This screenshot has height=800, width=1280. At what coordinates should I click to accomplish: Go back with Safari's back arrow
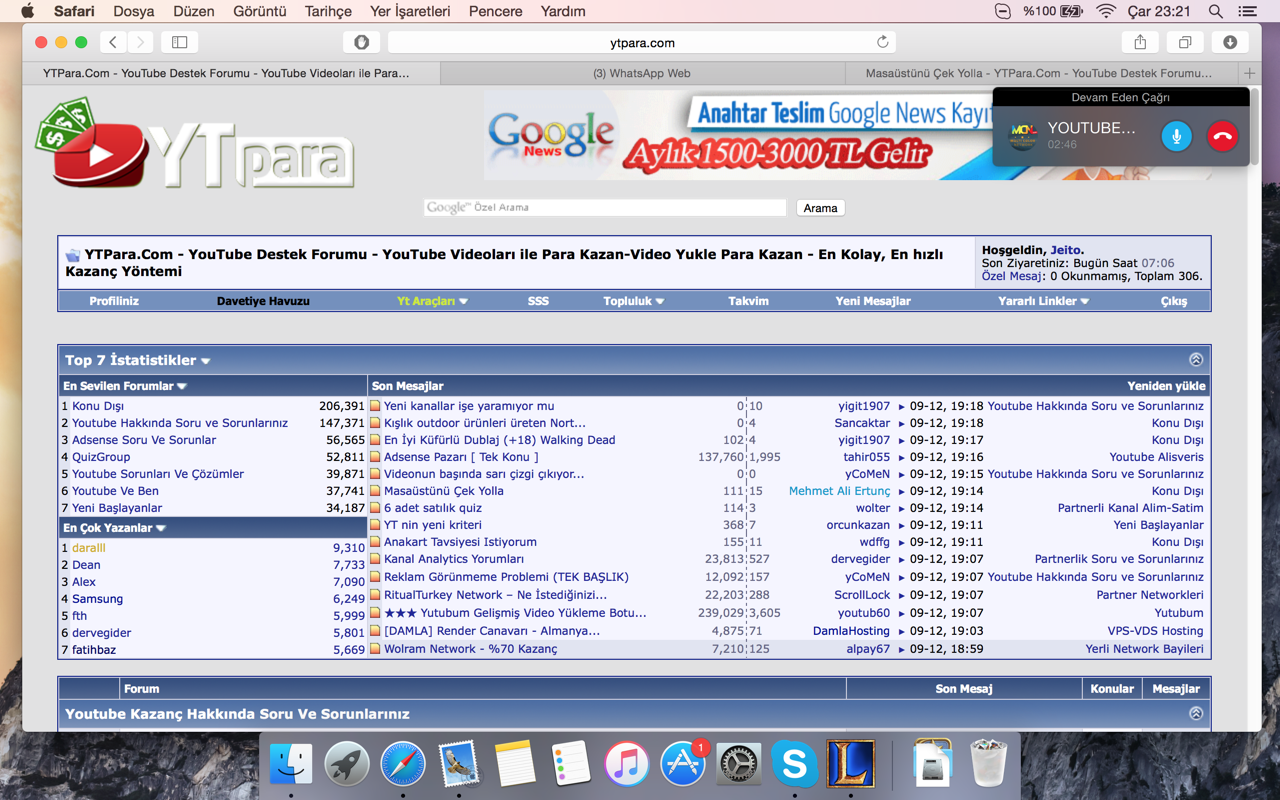(113, 42)
